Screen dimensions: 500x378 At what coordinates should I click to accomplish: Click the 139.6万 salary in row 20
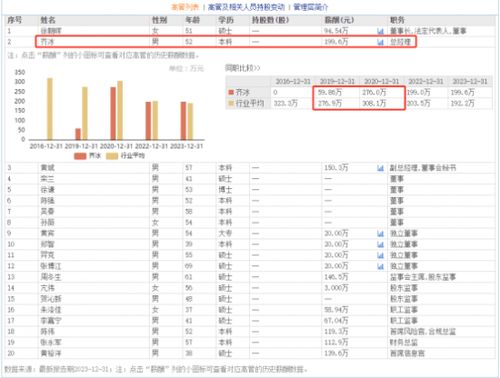[x=336, y=354]
